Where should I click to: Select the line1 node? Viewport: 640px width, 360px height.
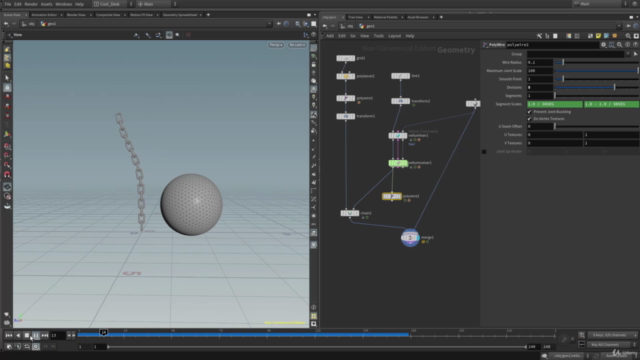coord(400,76)
